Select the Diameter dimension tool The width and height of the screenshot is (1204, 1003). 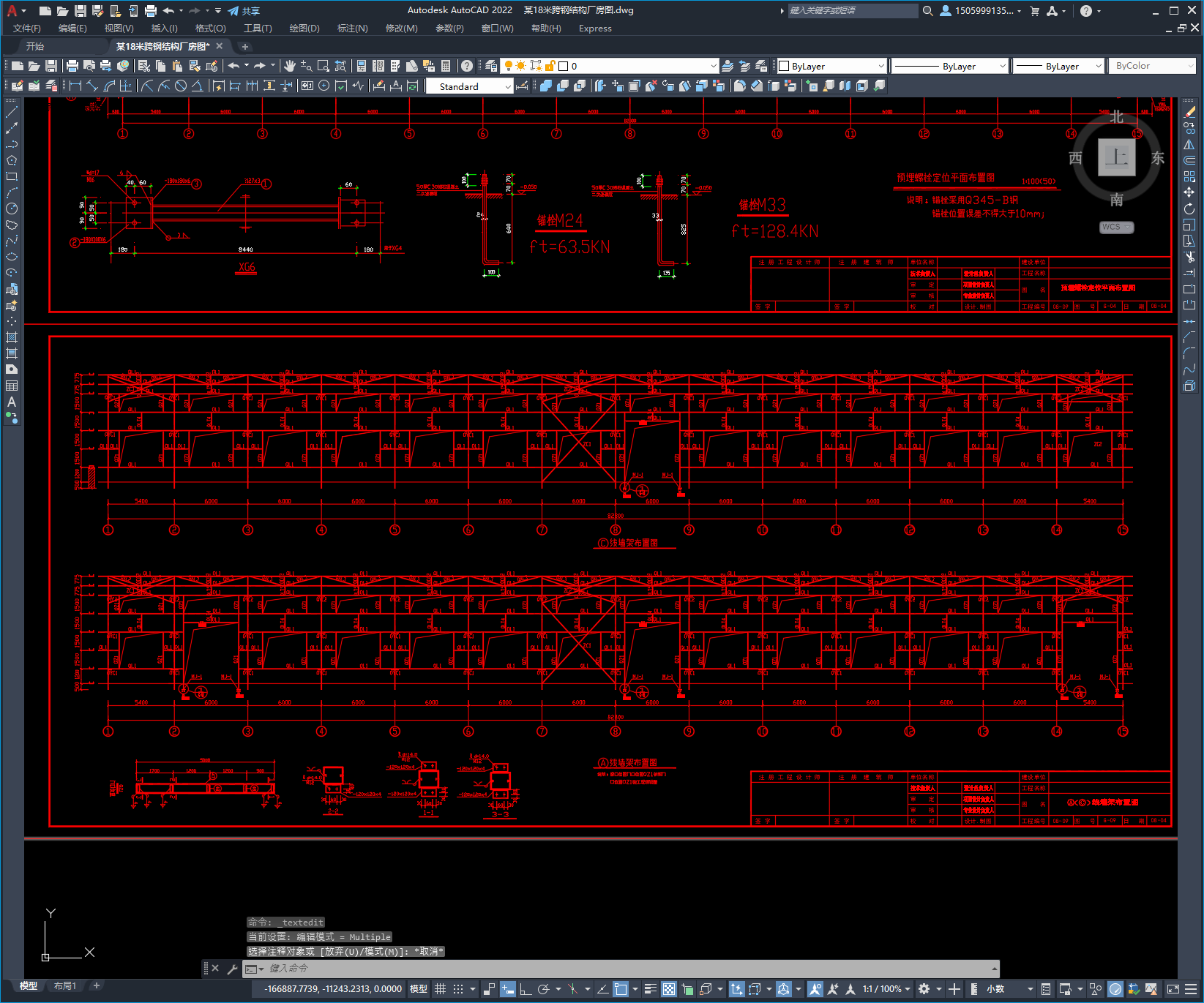[x=181, y=86]
